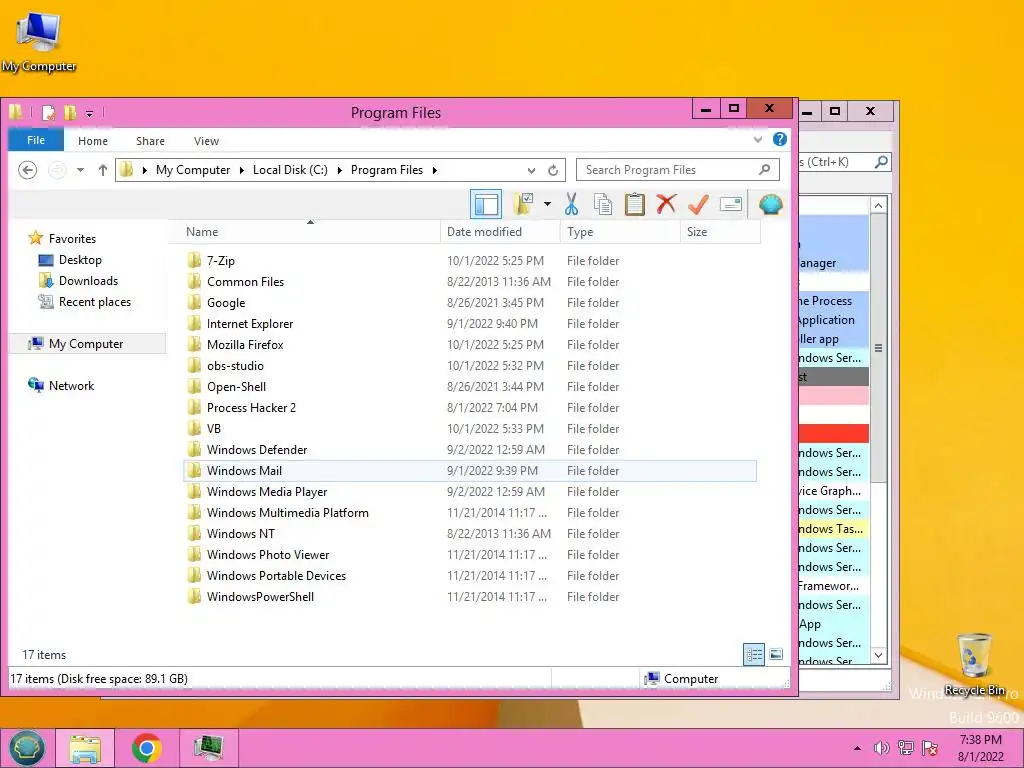Expand arrow after Local Disk (C:) breadcrumb
Image resolution: width=1024 pixels, height=768 pixels.
coord(340,170)
